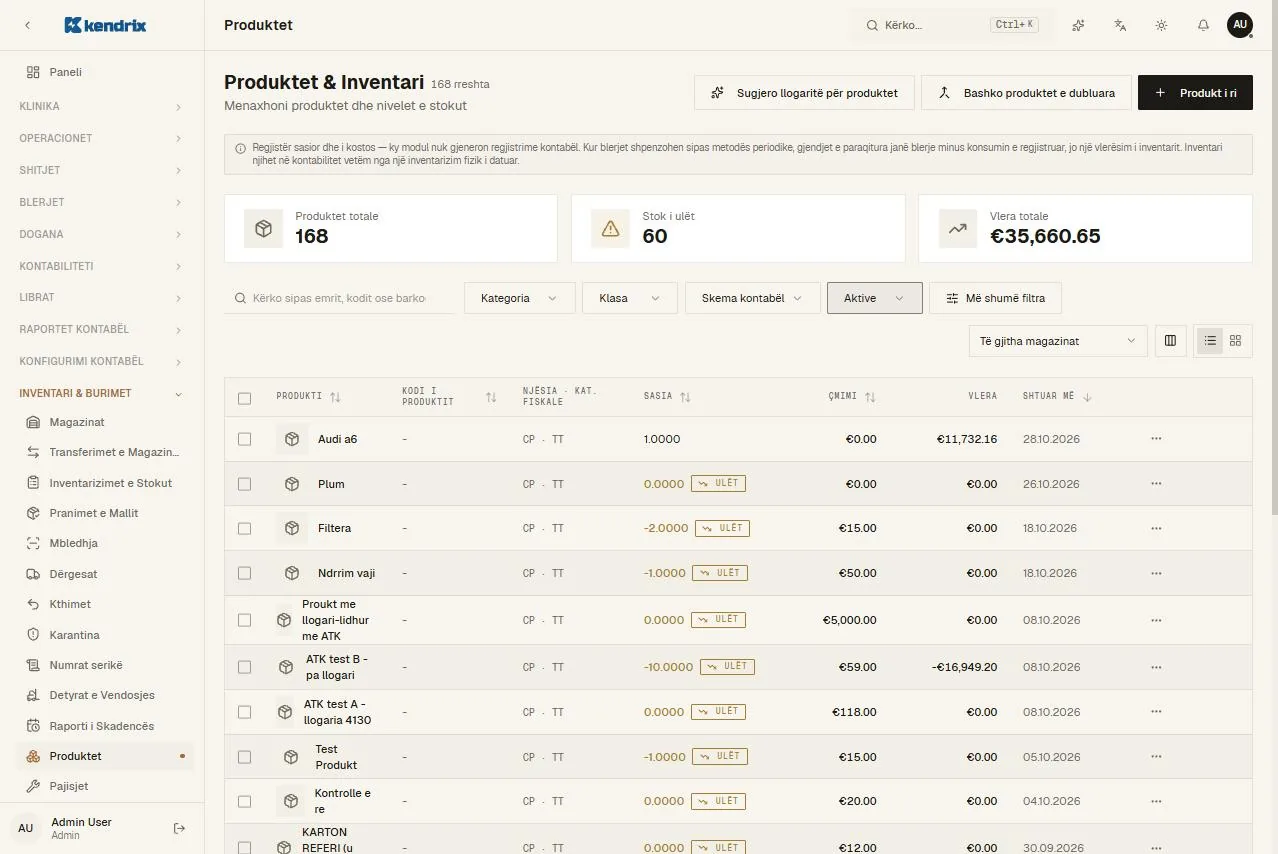Click the logout icon beside Admin User
This screenshot has width=1278, height=854.
tap(179, 828)
